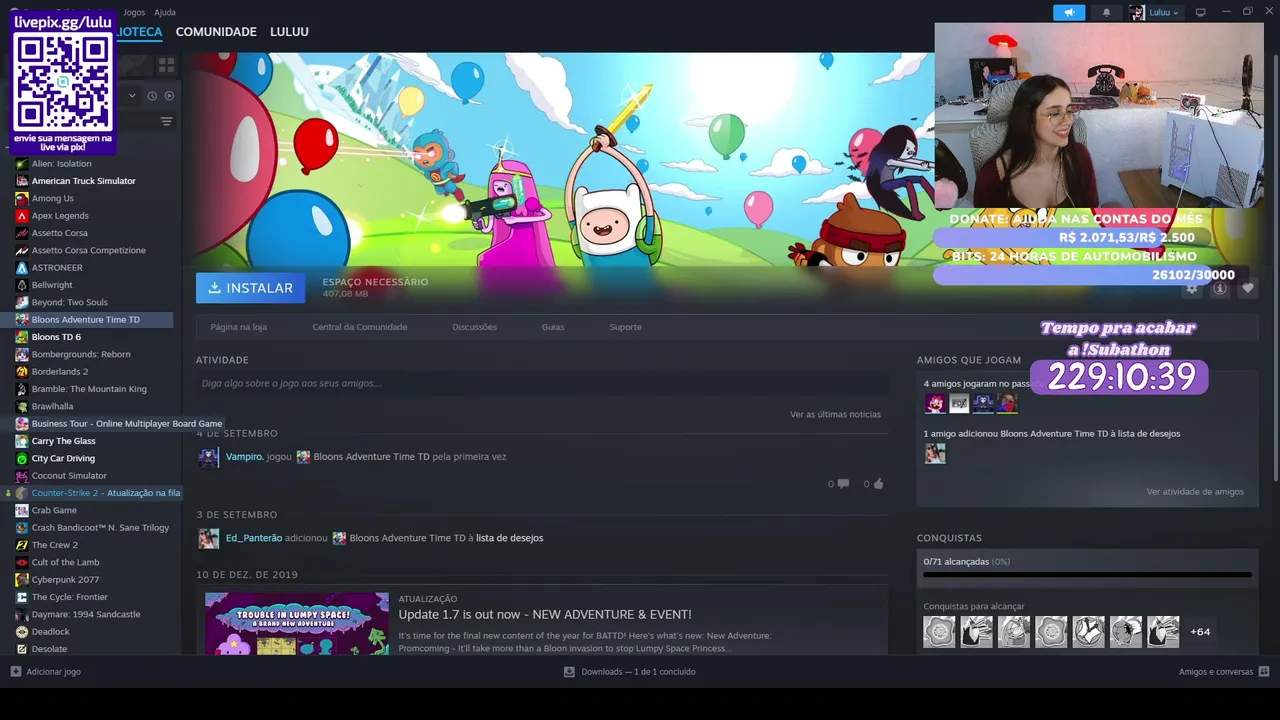Click Ver as últimas notícias link

(835, 414)
